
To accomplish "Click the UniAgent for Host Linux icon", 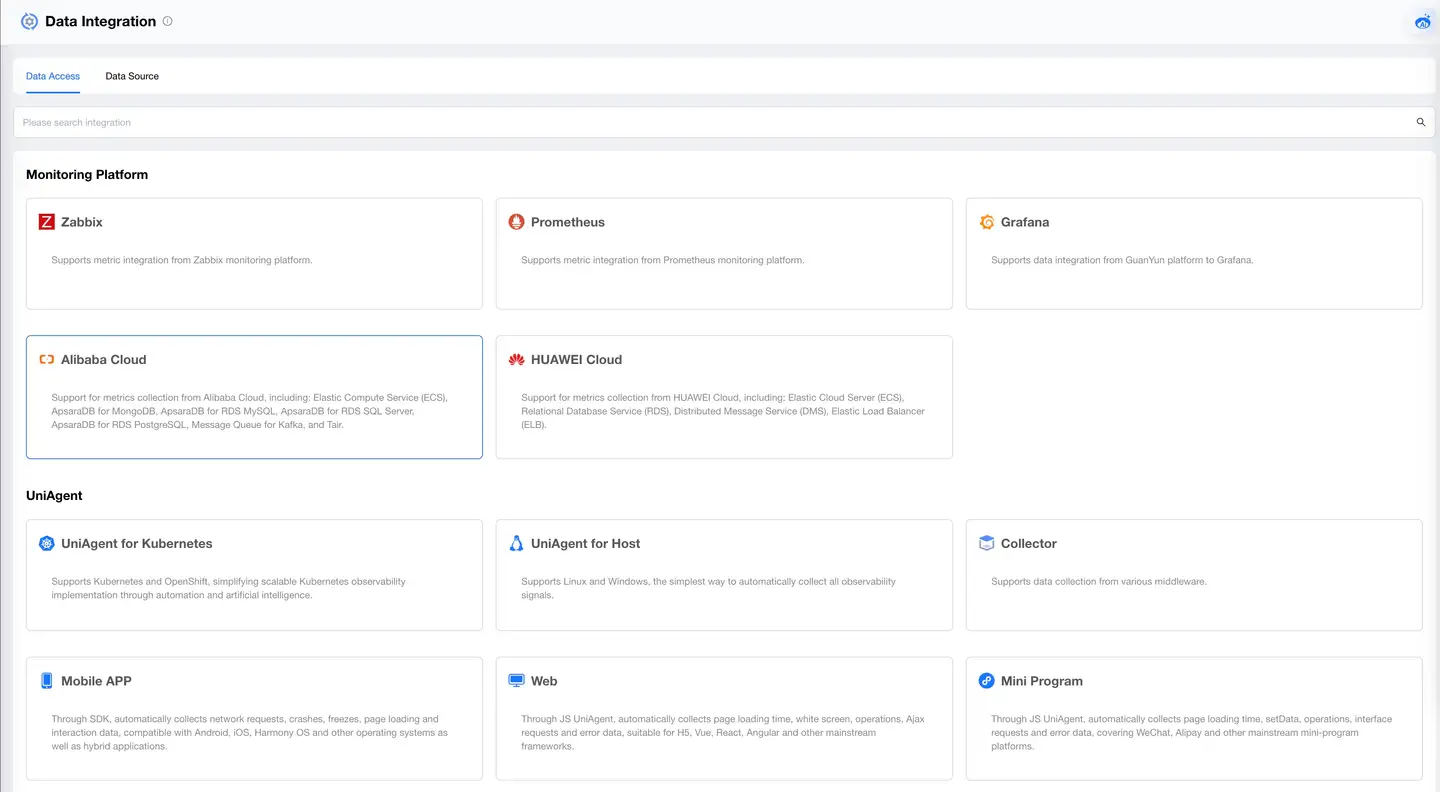I will pyautogui.click(x=516, y=544).
